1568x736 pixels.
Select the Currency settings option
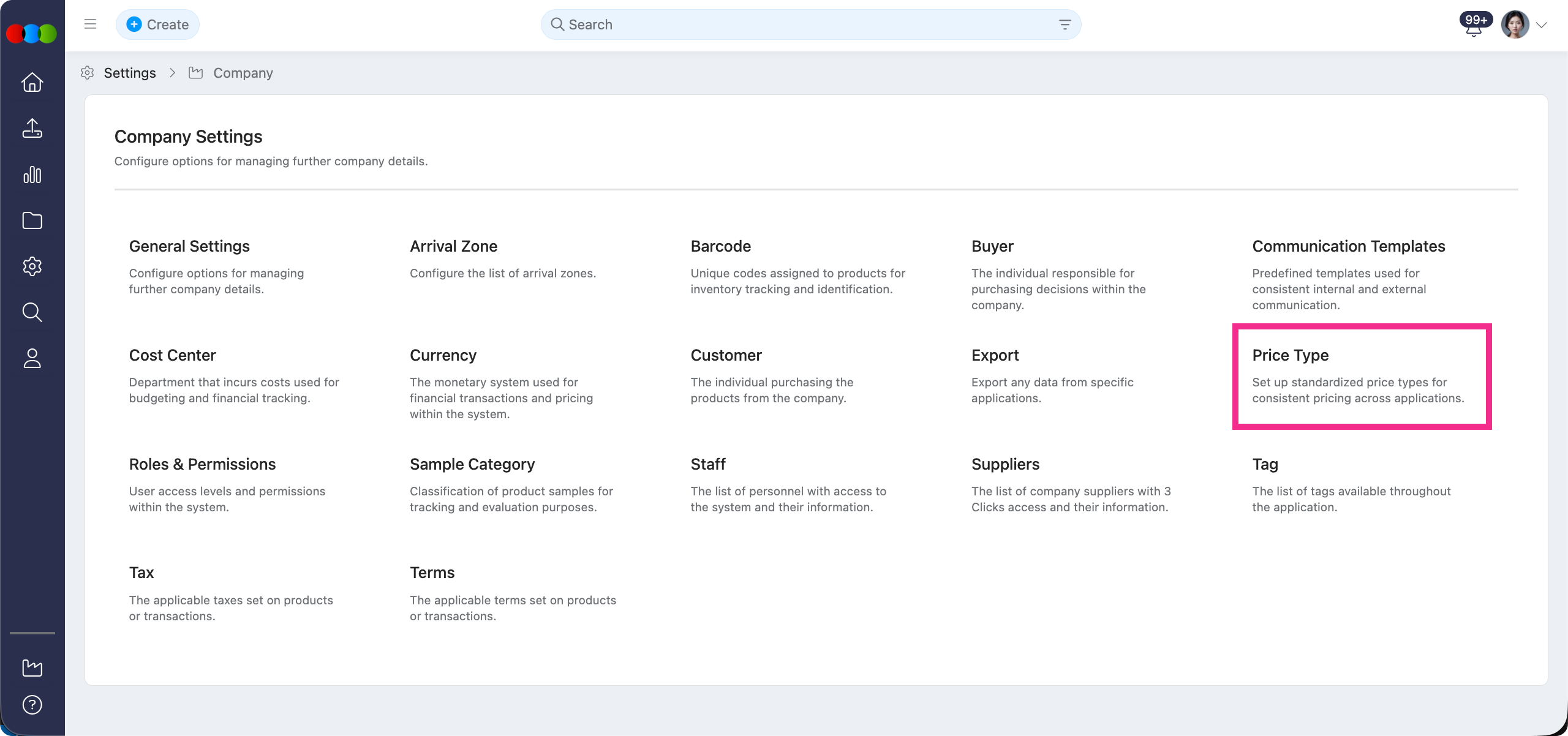click(x=443, y=355)
